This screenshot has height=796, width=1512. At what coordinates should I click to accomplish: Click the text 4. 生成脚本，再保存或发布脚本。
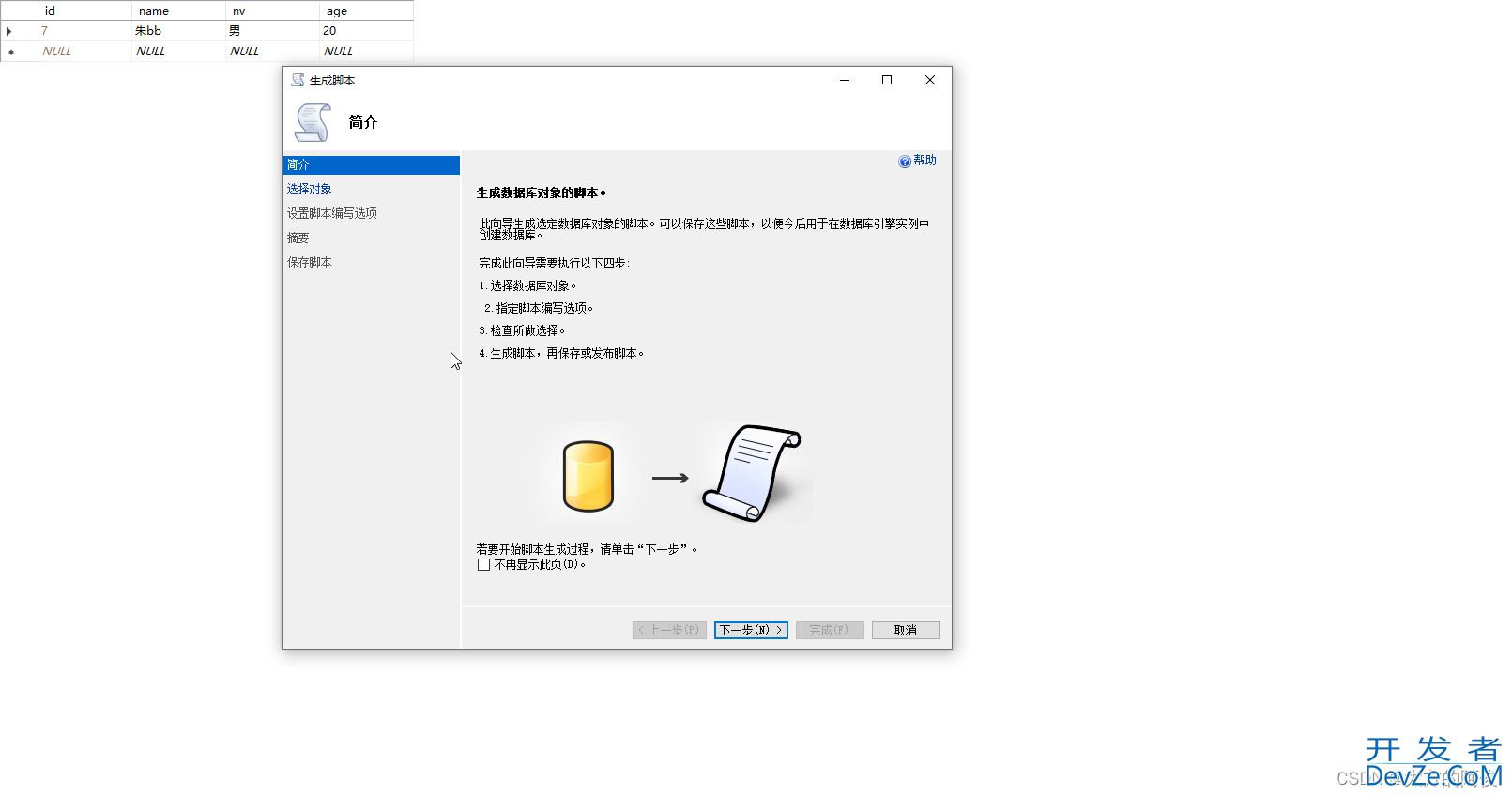tap(561, 353)
